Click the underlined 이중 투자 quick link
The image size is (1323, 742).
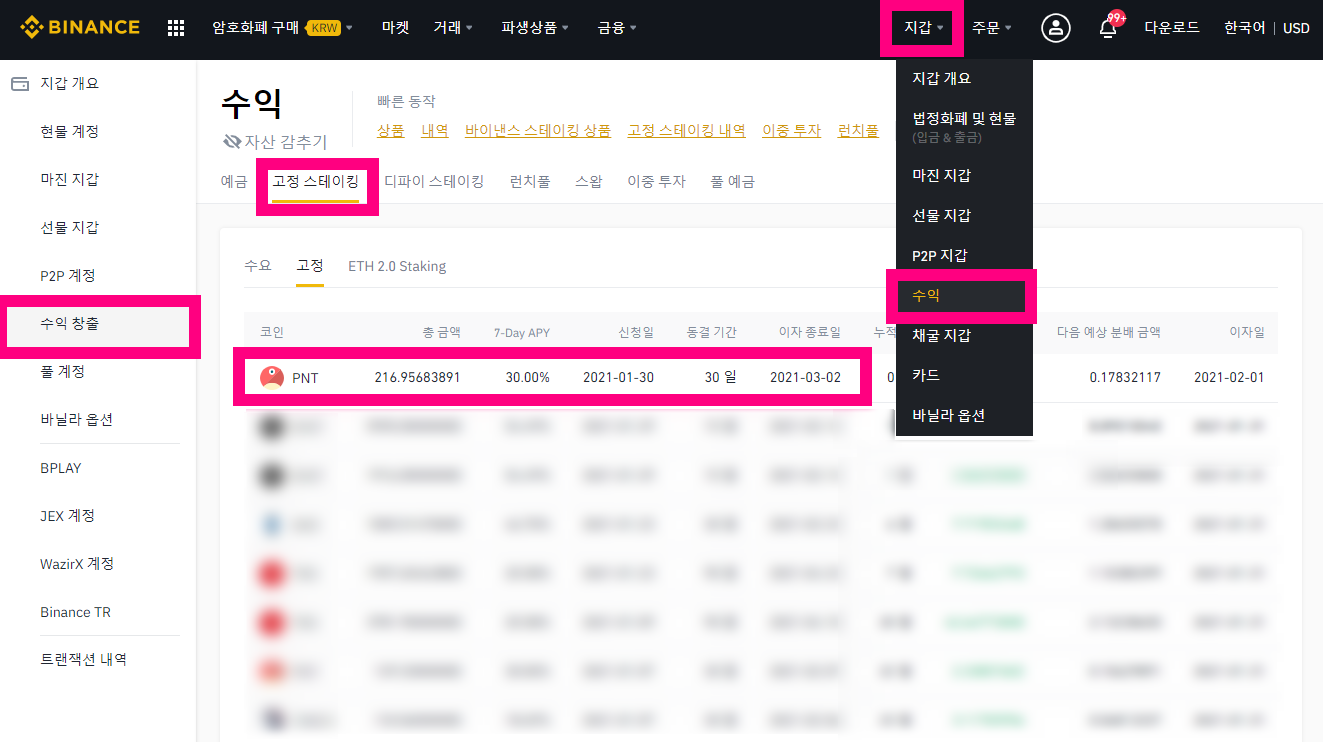791,131
